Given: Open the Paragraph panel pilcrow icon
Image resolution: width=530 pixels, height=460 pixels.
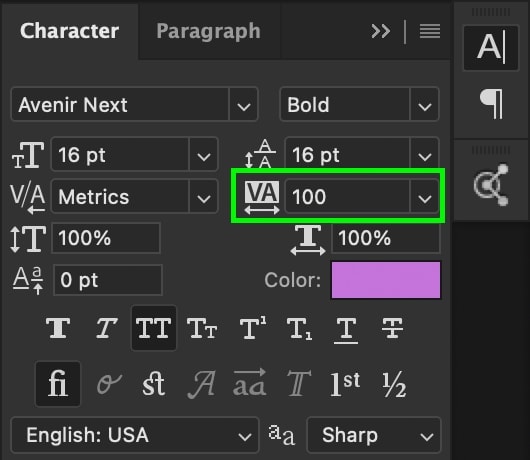Looking at the screenshot, I should [492, 104].
